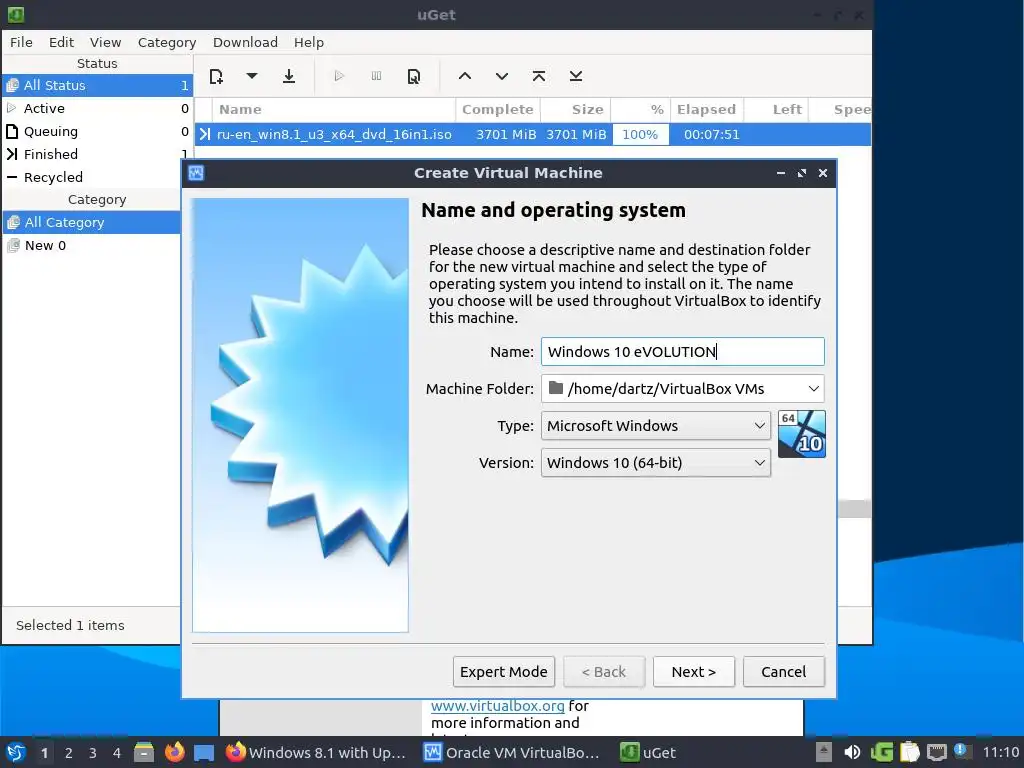
Task: Open the file manager icon in taskbar
Action: coord(144,752)
